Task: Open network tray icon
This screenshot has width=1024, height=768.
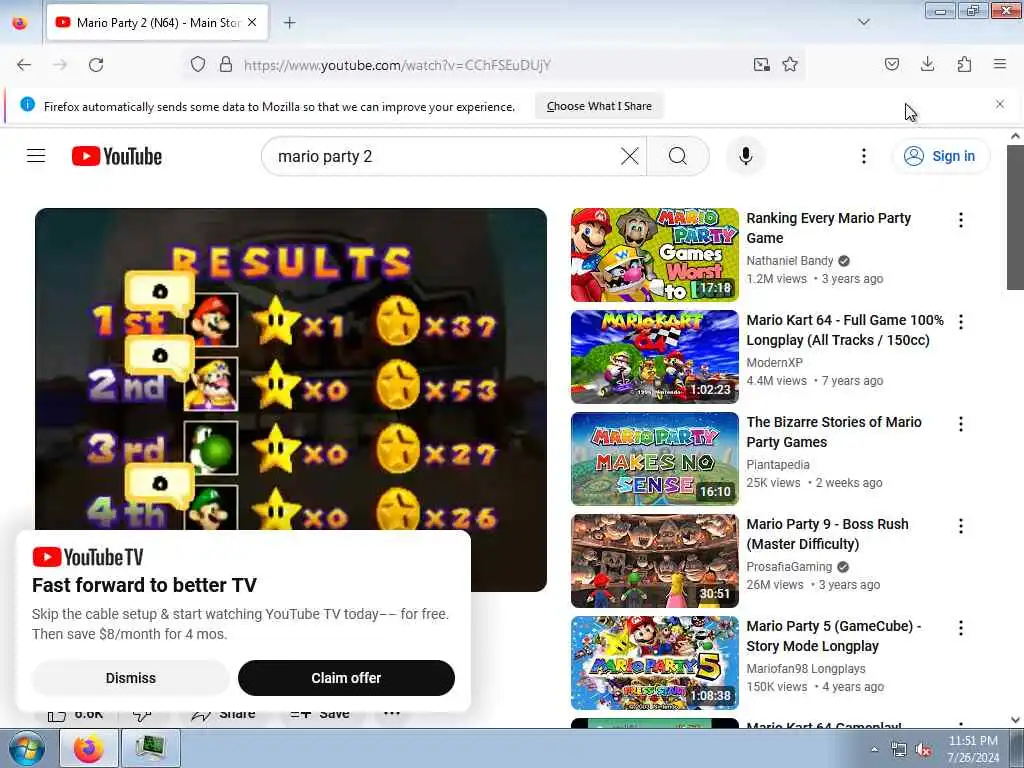Action: coord(899,750)
